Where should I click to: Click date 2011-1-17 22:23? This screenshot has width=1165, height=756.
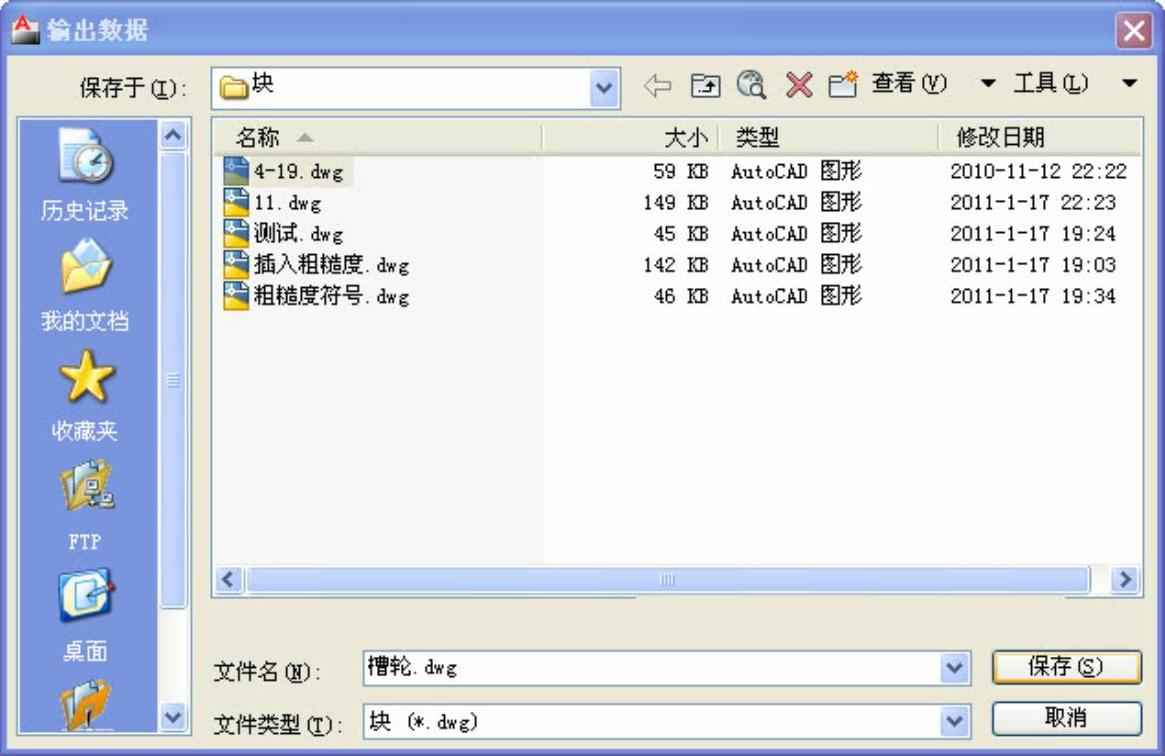pos(1033,203)
